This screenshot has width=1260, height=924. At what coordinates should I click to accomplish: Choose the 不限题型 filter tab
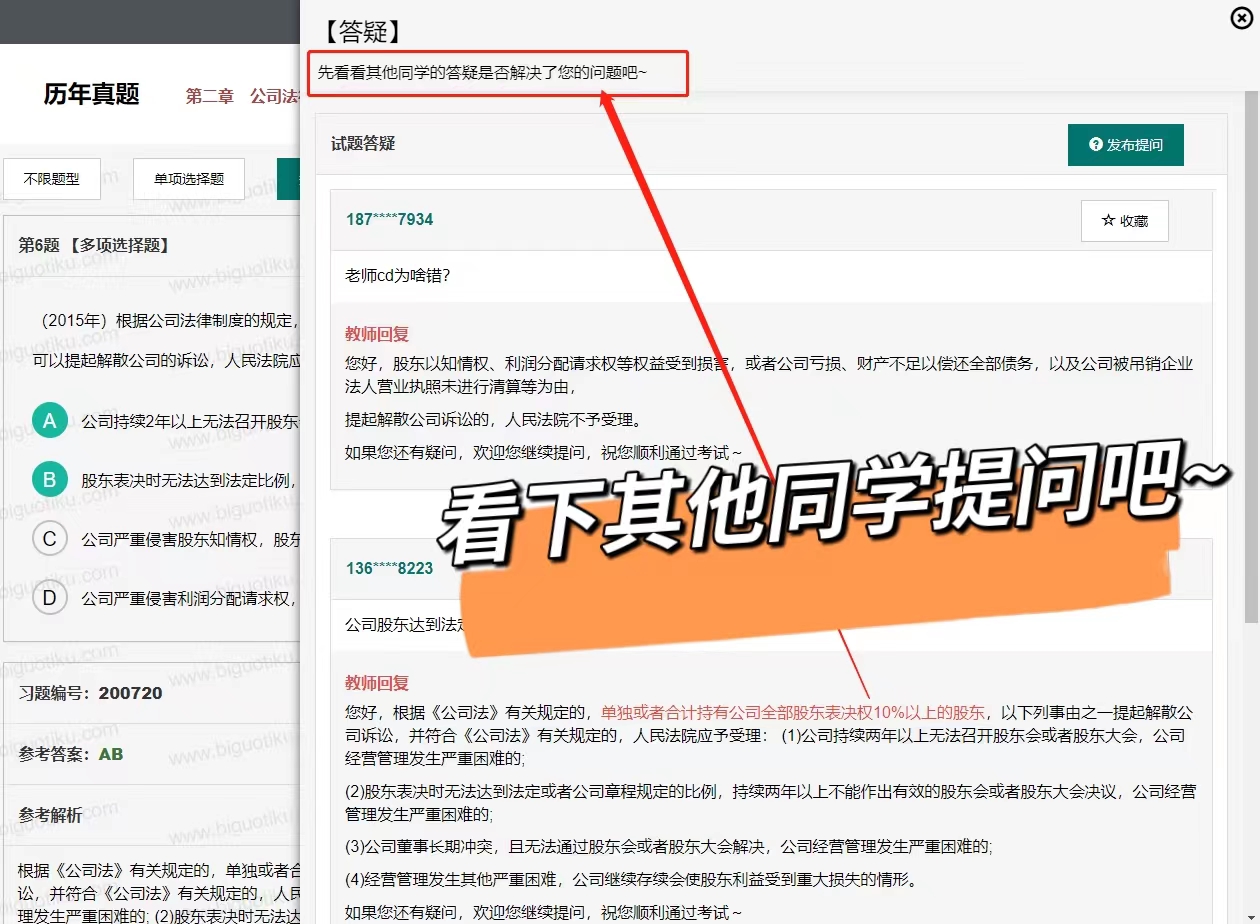51,180
